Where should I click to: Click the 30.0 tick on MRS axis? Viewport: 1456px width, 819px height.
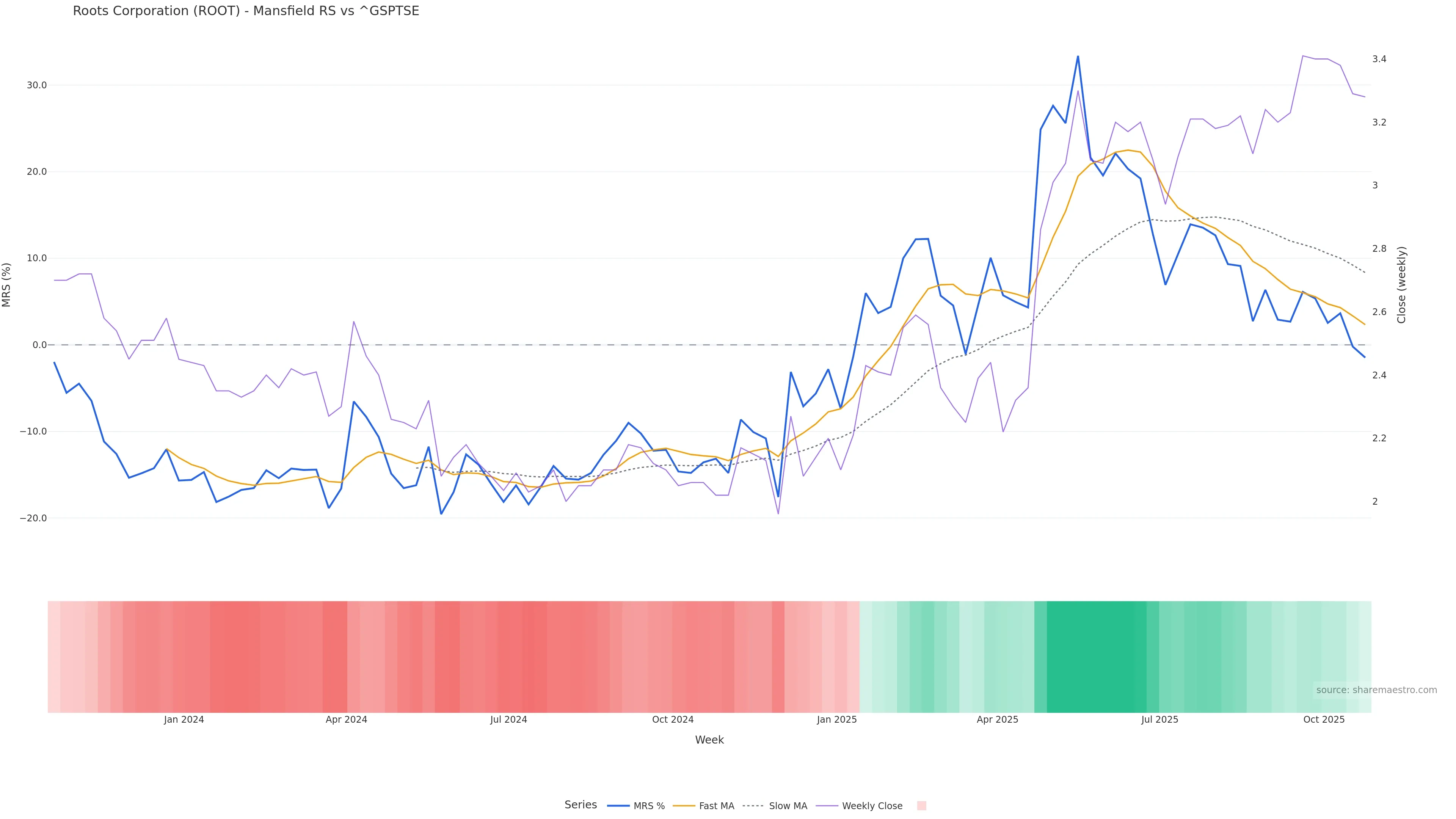click(x=36, y=85)
